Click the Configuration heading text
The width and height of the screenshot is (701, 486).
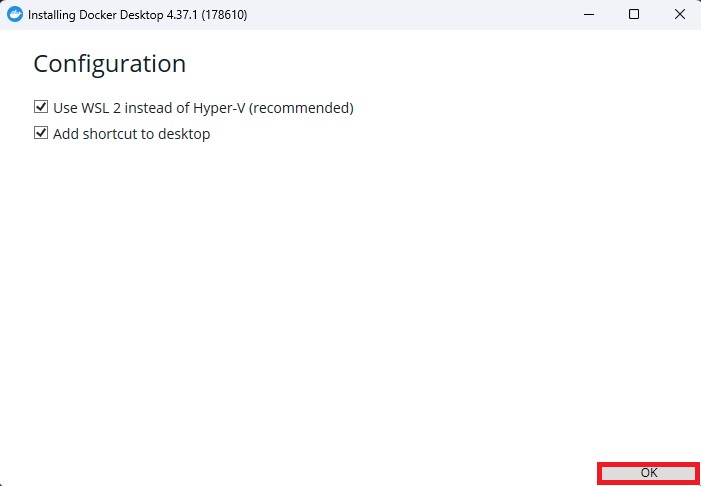coord(110,64)
